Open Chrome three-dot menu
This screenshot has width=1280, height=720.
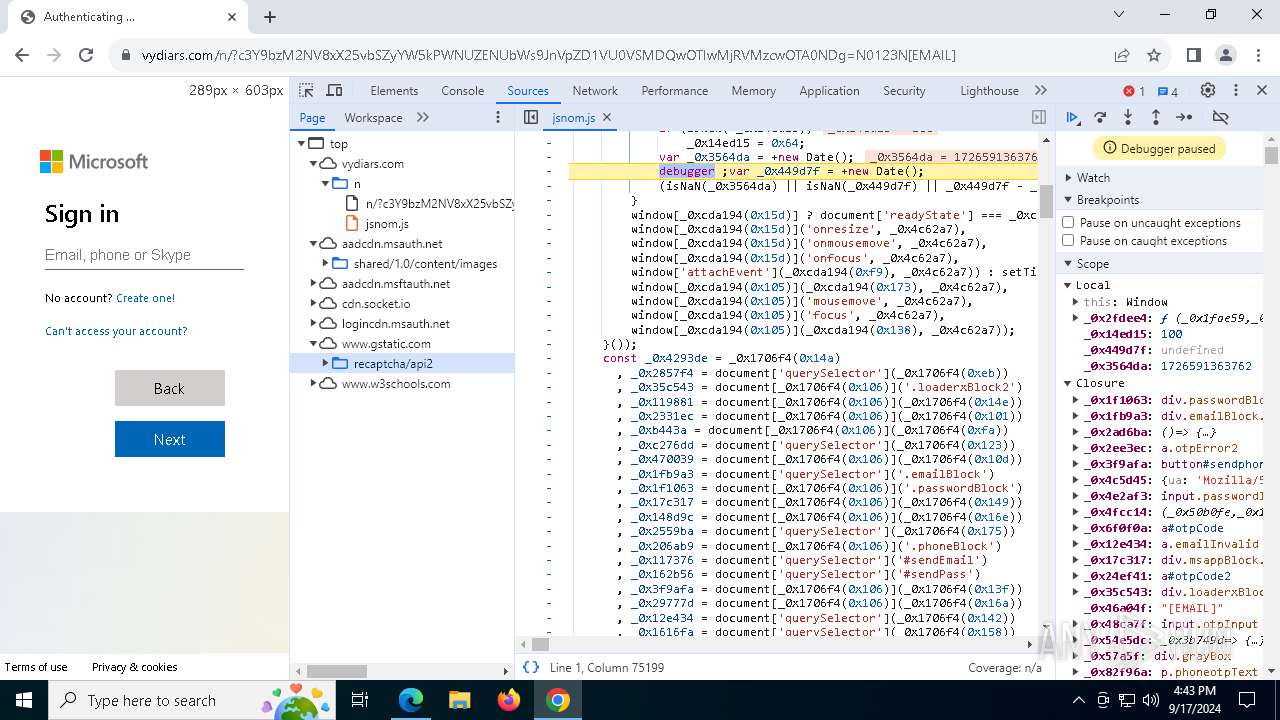click(1258, 55)
